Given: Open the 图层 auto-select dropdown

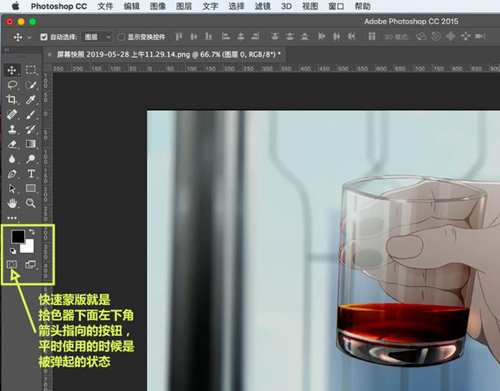Looking at the screenshot, I should pyautogui.click(x=97, y=37).
